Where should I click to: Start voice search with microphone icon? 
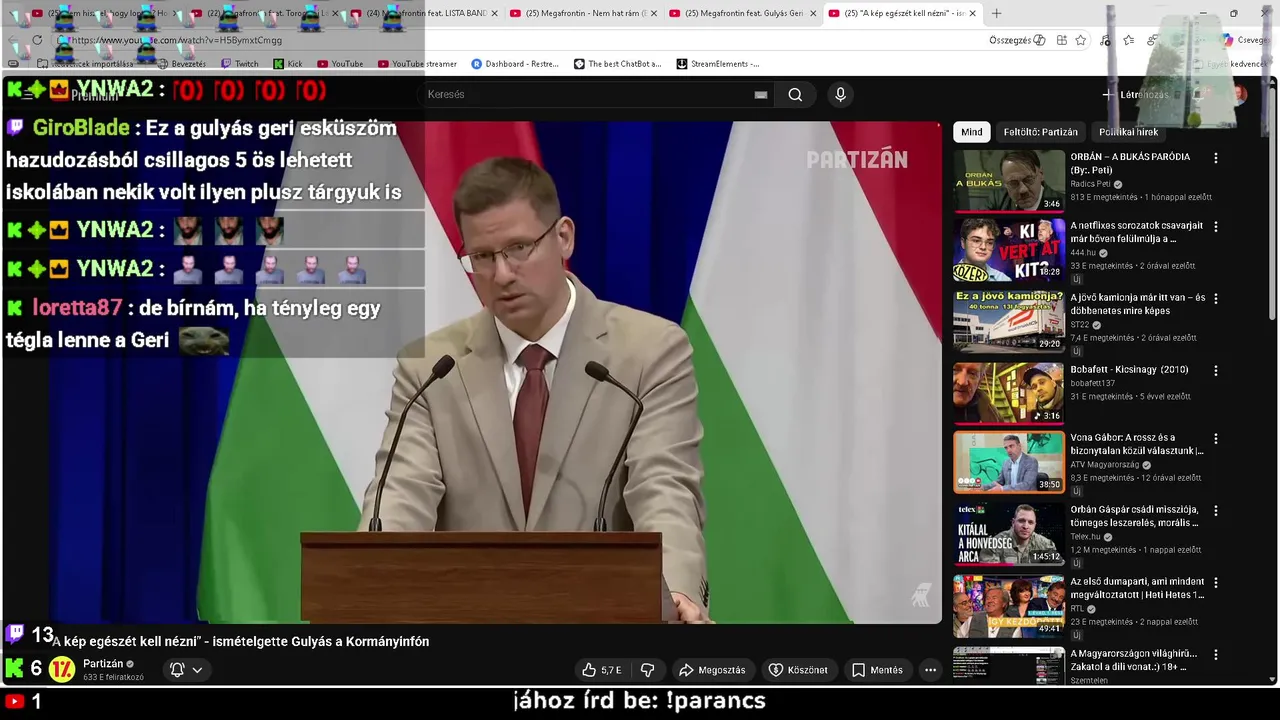[x=840, y=95]
